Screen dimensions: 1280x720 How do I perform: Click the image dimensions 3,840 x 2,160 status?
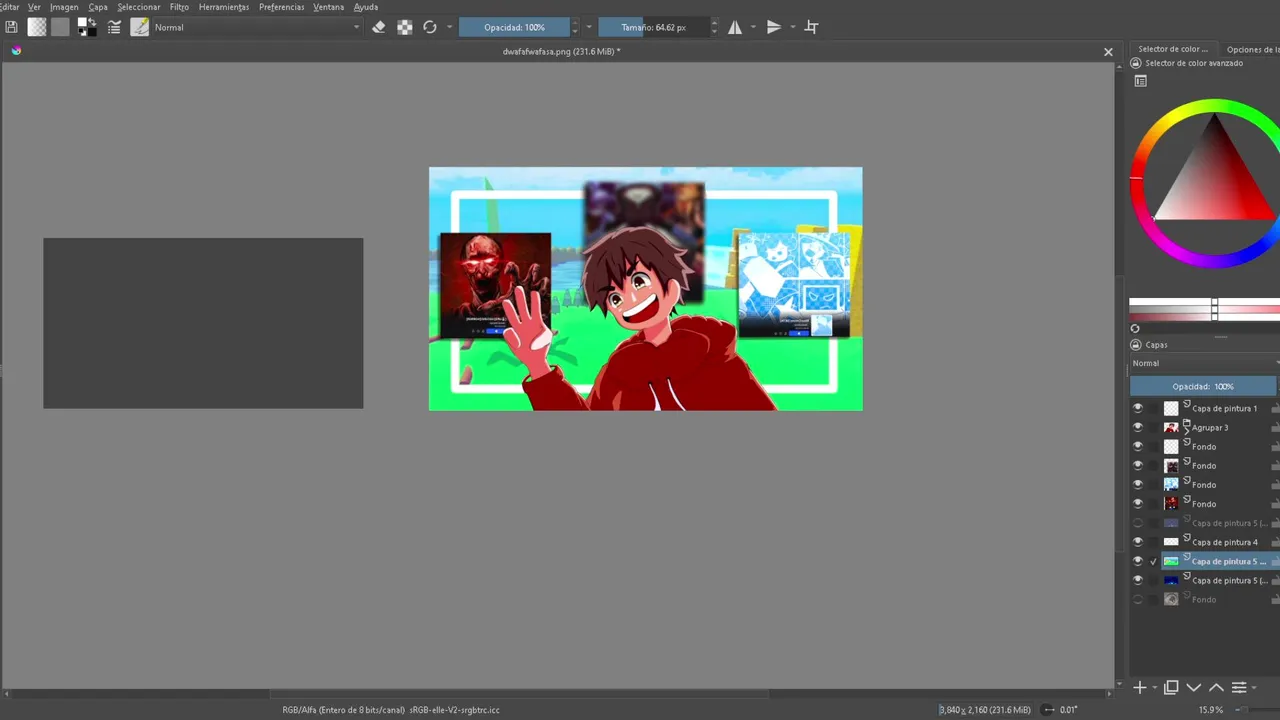click(x=985, y=710)
